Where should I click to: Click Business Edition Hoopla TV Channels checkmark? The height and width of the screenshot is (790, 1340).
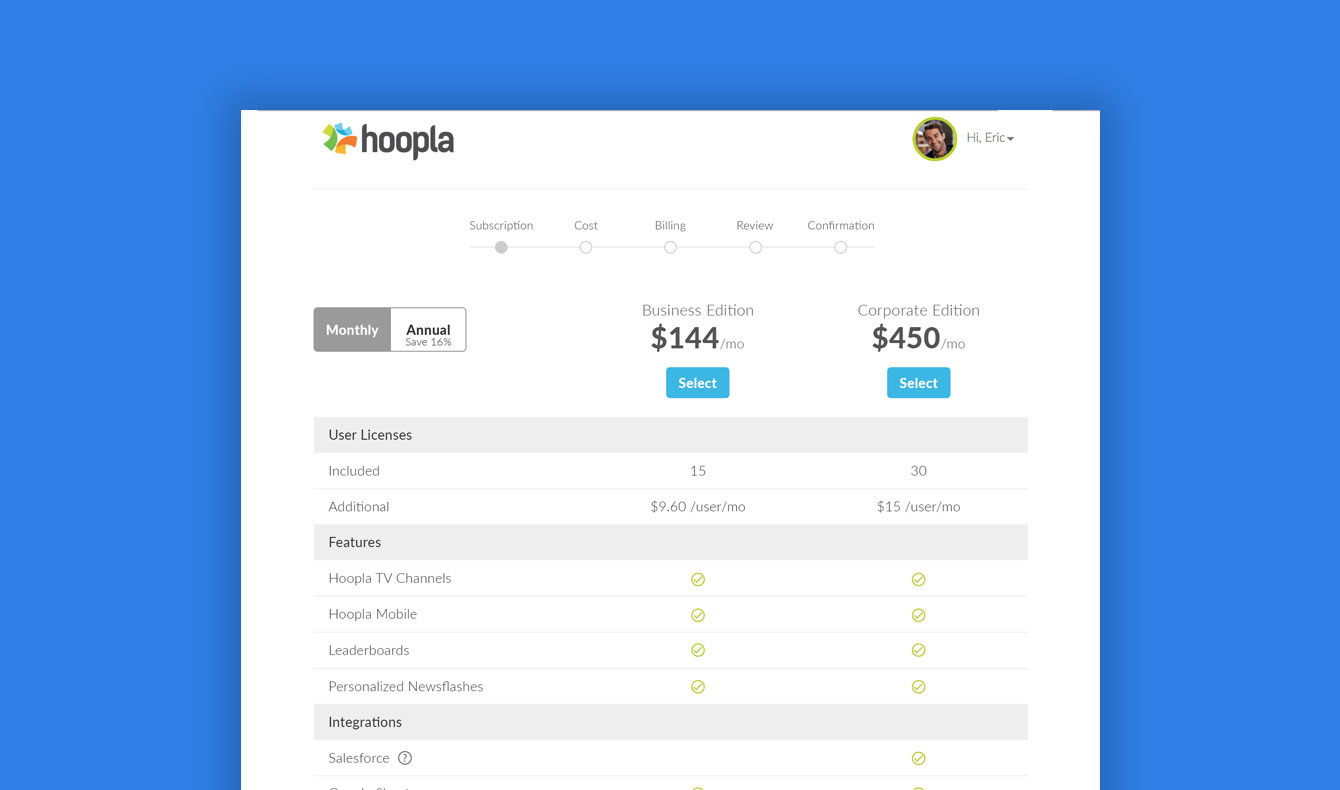(x=698, y=579)
